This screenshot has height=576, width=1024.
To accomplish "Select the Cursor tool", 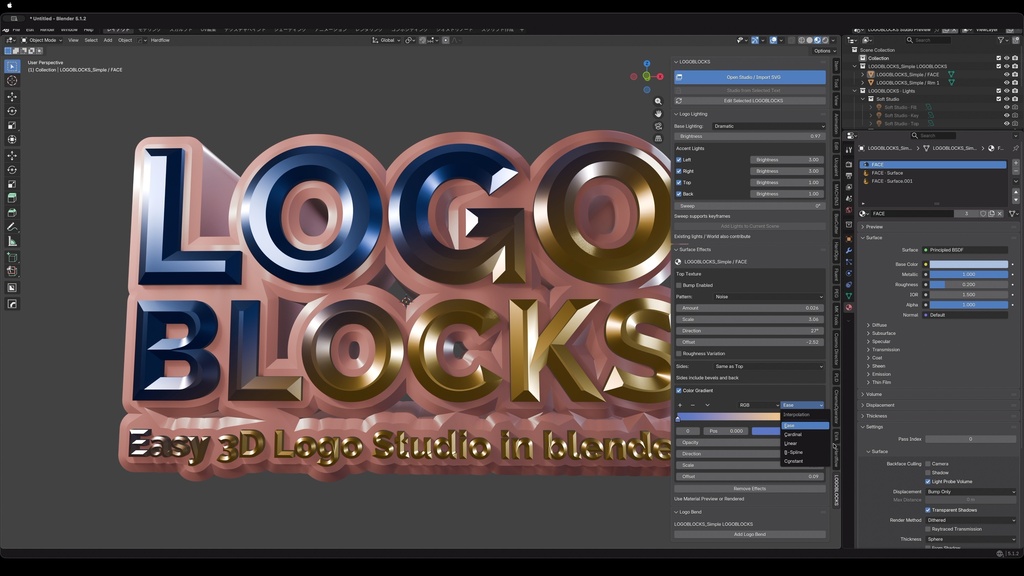I will pos(12,80).
